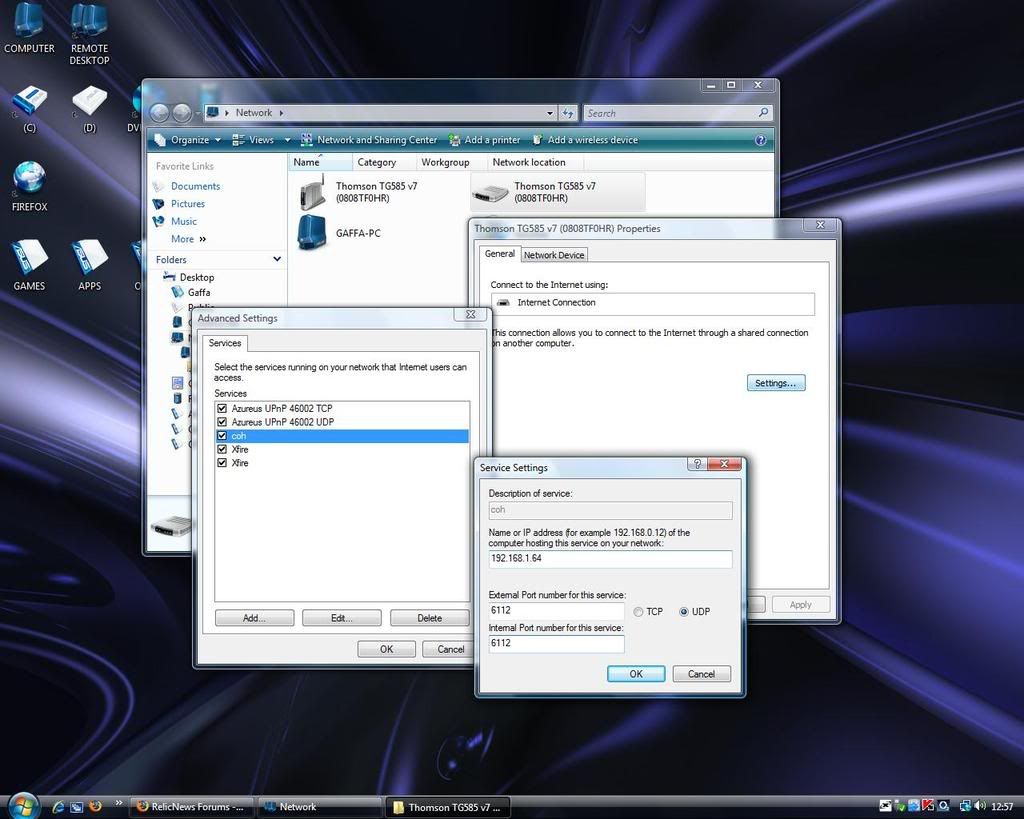Viewport: 1024px width, 819px height.
Task: Go forward in the Network explorer window
Action: click(182, 113)
